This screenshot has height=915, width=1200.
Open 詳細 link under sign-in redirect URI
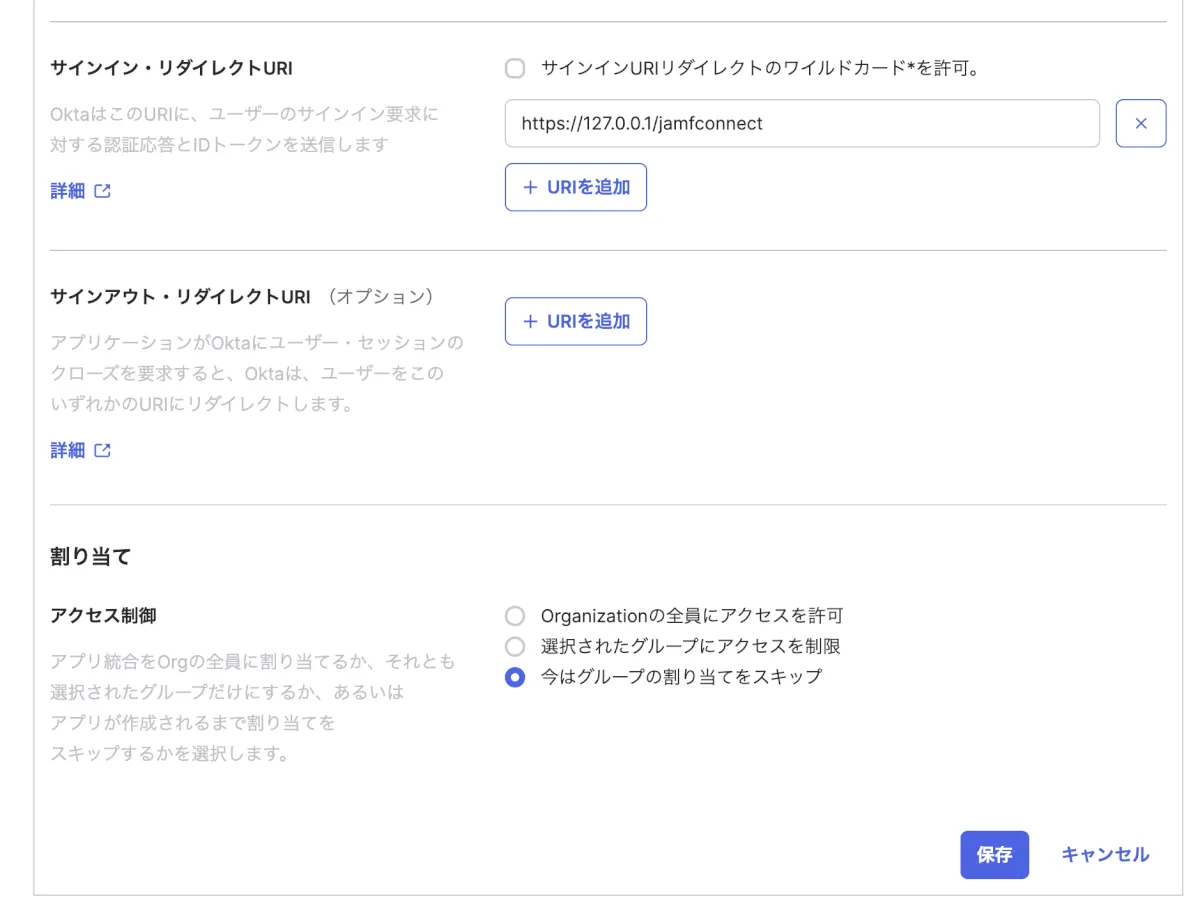pos(68,191)
